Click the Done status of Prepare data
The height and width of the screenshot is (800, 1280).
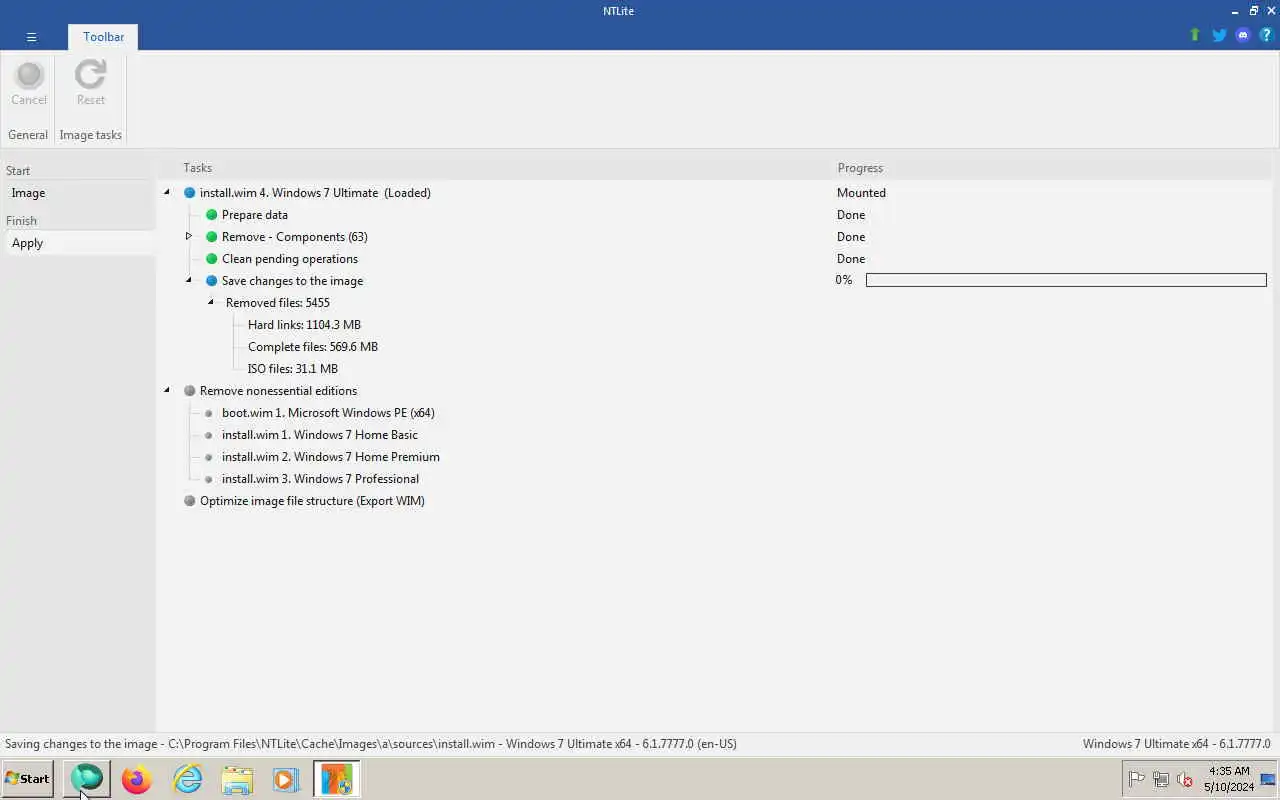(851, 215)
